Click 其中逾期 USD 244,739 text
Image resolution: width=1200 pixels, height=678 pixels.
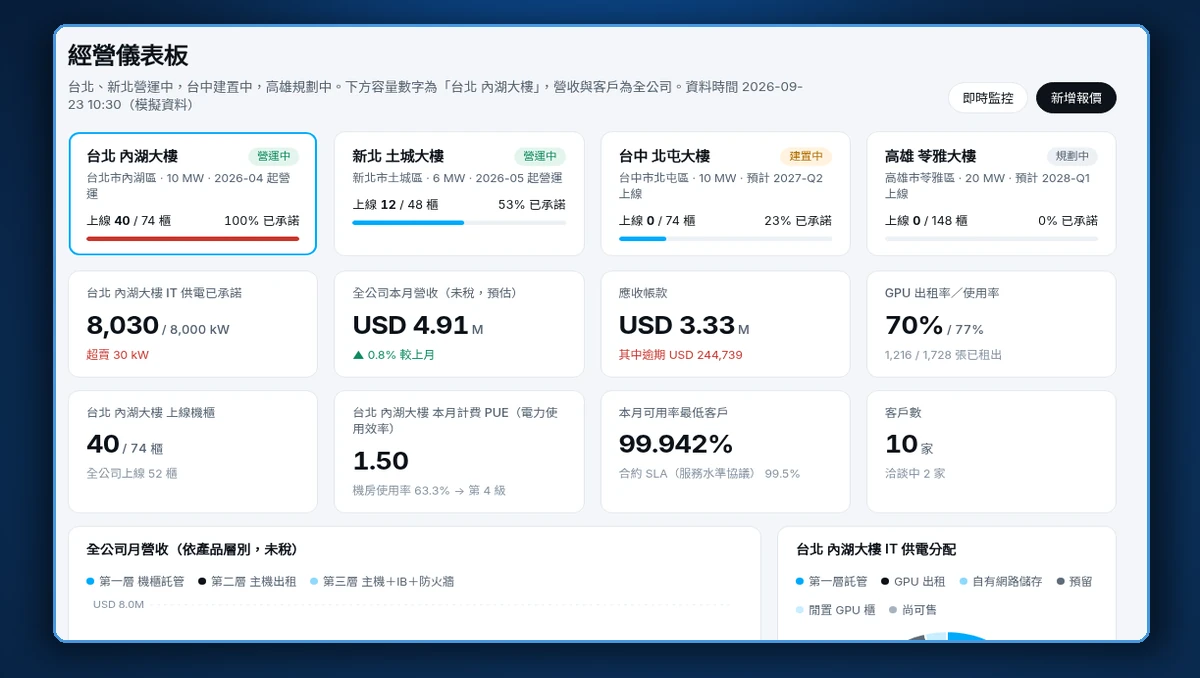tap(681, 355)
